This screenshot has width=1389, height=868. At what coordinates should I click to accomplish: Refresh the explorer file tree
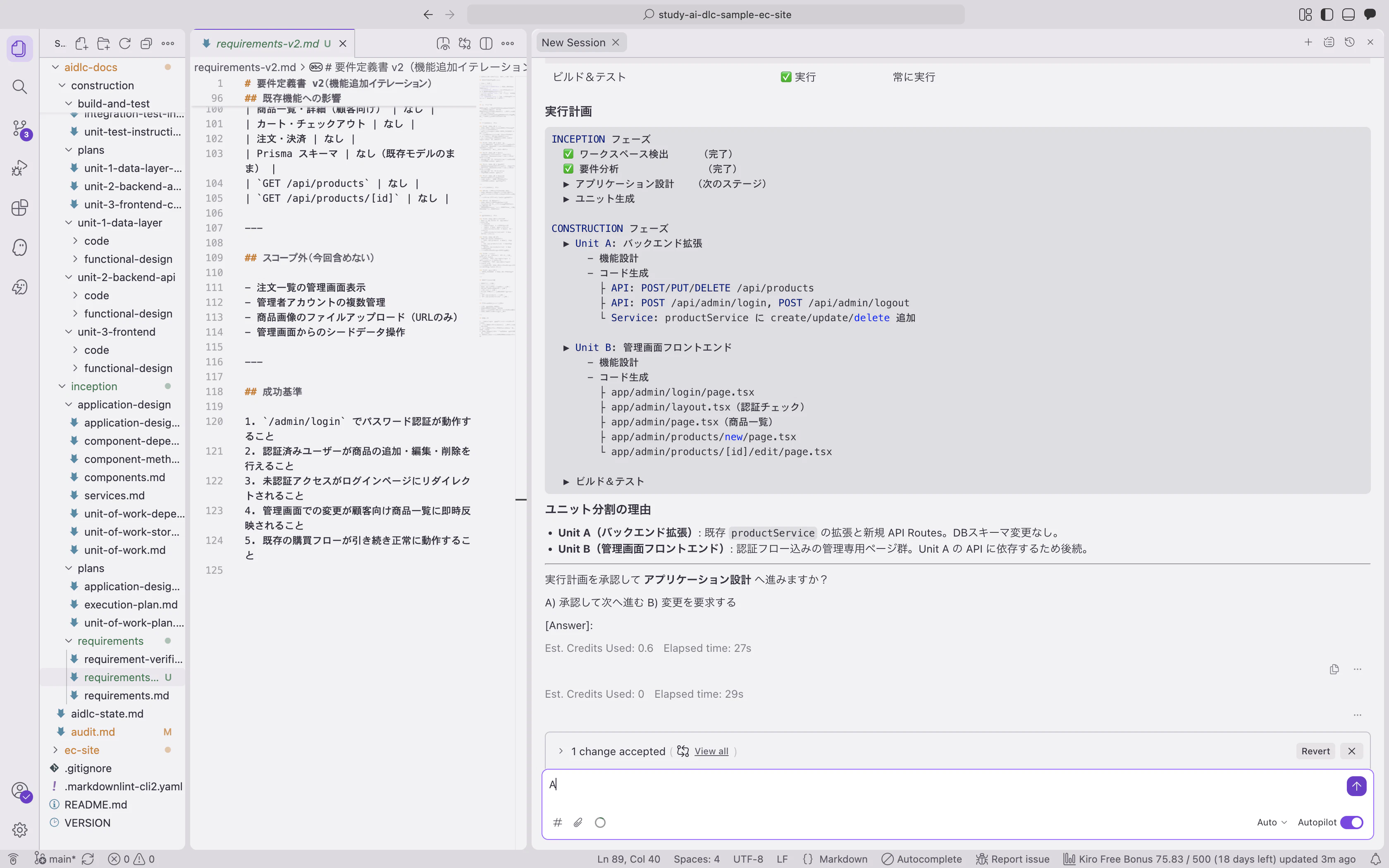[x=124, y=43]
